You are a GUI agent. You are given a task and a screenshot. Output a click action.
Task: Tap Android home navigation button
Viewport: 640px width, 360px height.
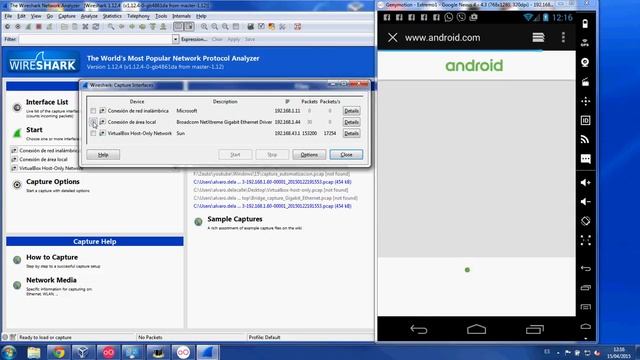click(x=476, y=329)
